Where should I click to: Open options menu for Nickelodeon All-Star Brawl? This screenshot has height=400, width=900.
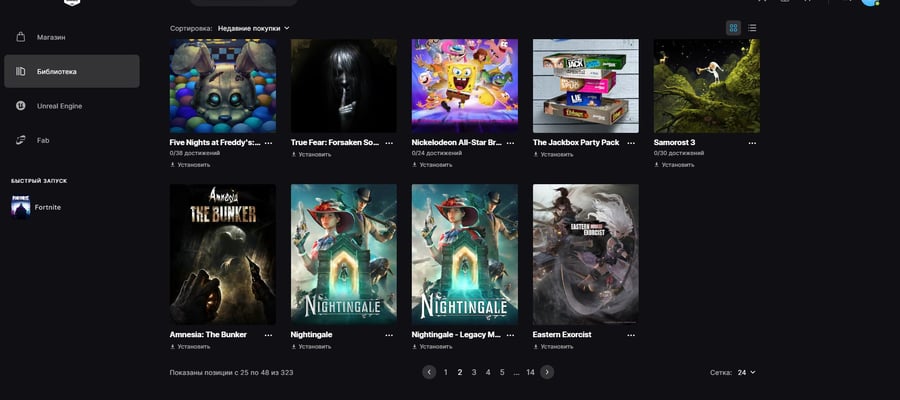[510, 143]
